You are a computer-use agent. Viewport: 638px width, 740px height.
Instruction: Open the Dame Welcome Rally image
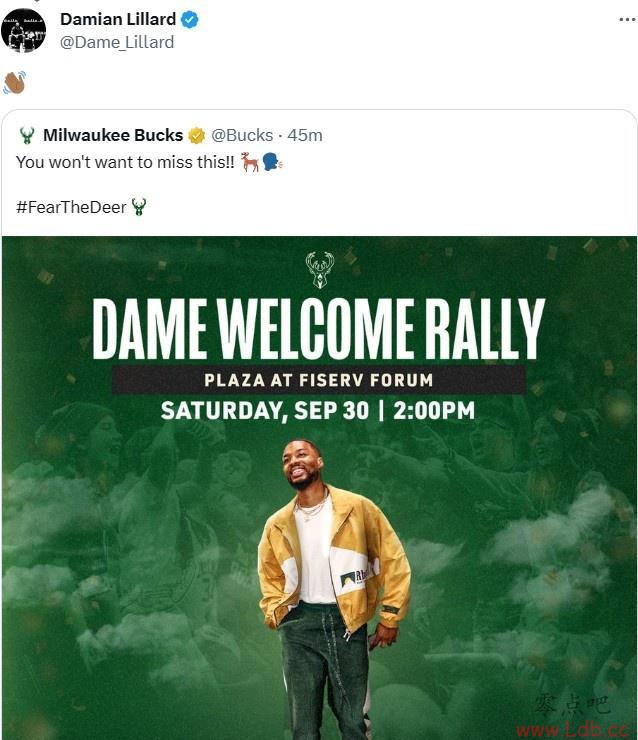(x=319, y=488)
